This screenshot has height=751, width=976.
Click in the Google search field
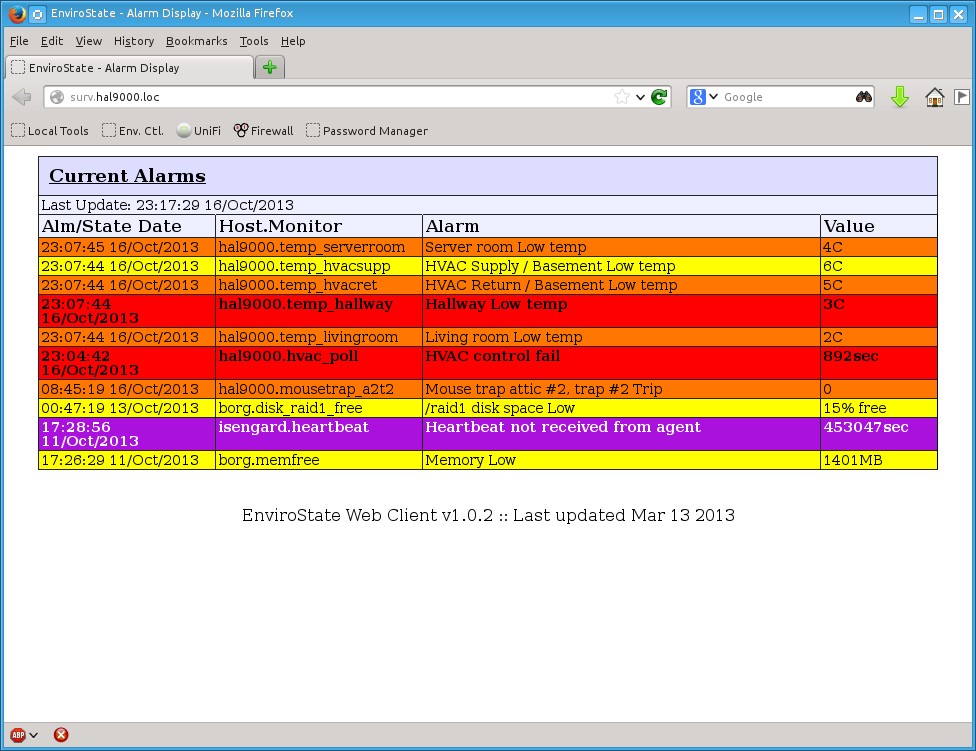tap(785, 97)
